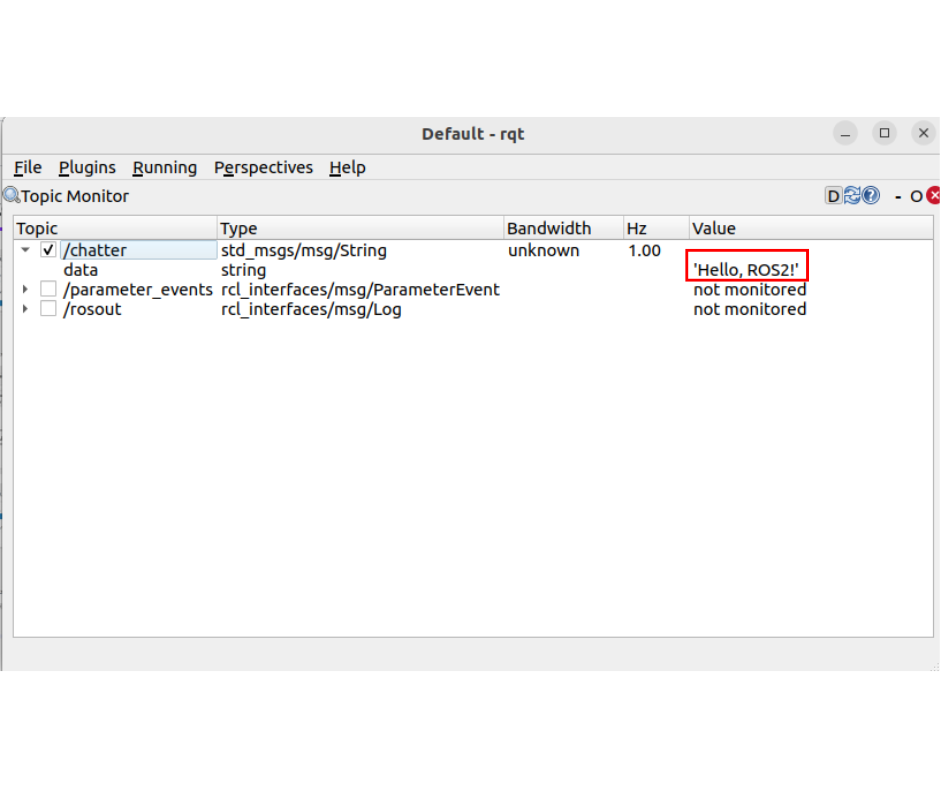The image size is (940, 788).
Task: Open the Plugins menu
Action: pos(87,167)
